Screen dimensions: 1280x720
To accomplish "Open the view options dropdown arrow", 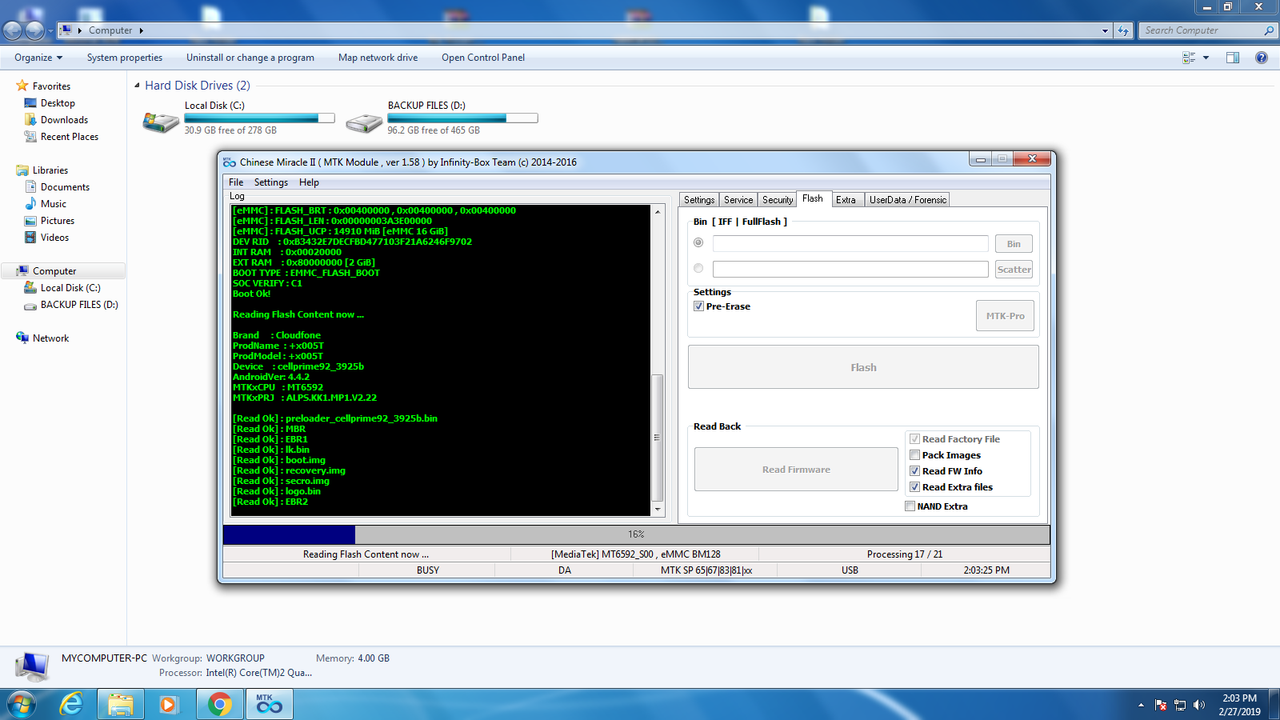I will [x=1206, y=58].
